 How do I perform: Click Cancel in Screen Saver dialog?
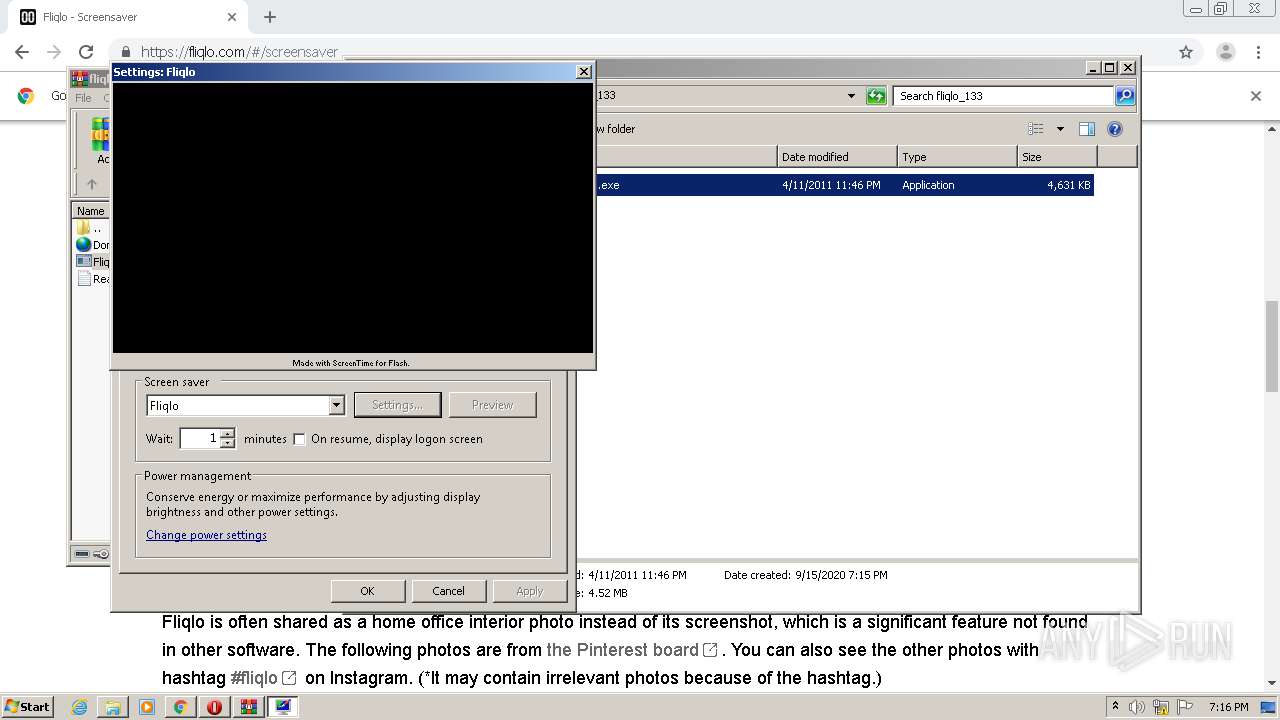click(448, 591)
